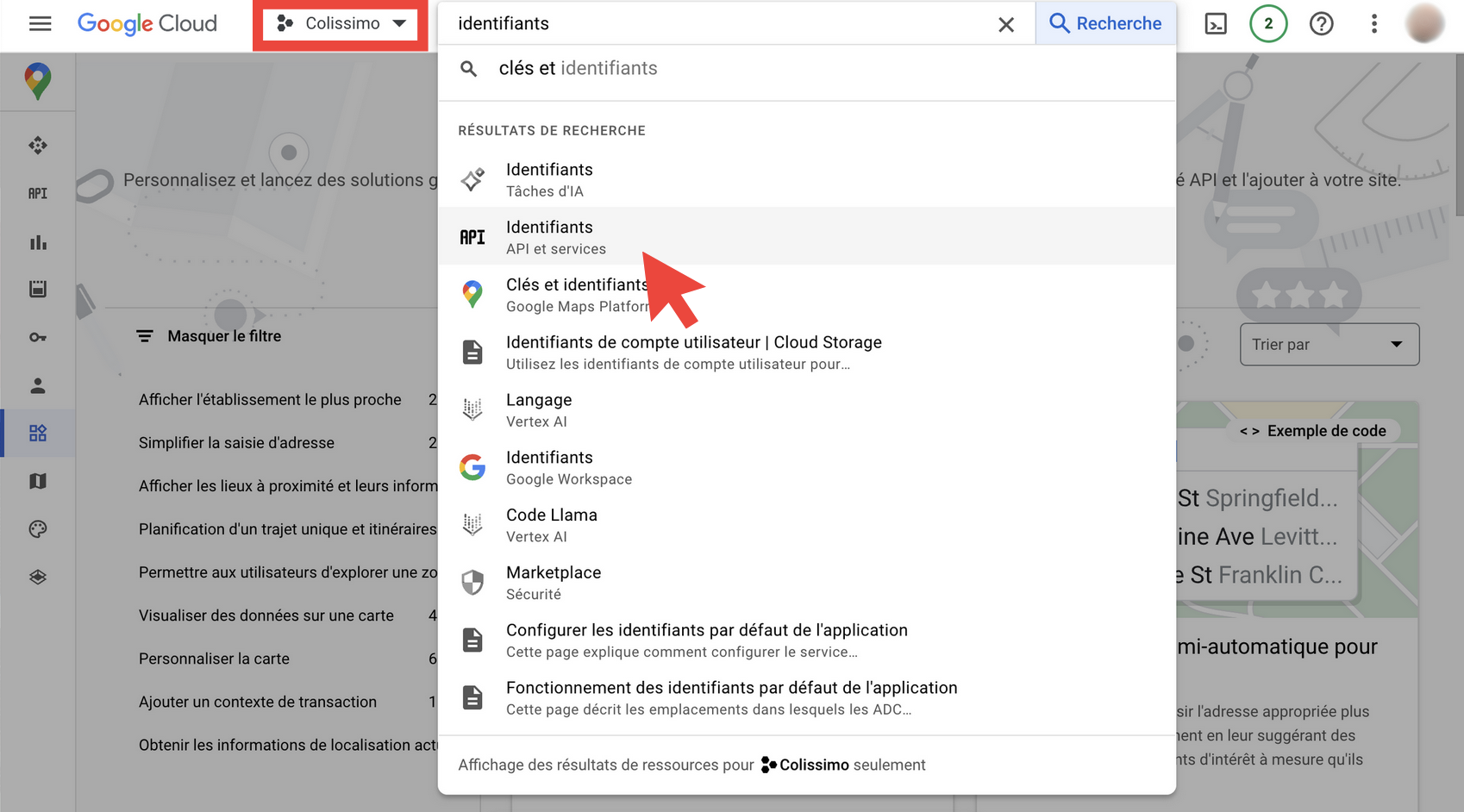
Task: Select filter 'Ajouter un contexte de transaction'
Action: coord(258,702)
